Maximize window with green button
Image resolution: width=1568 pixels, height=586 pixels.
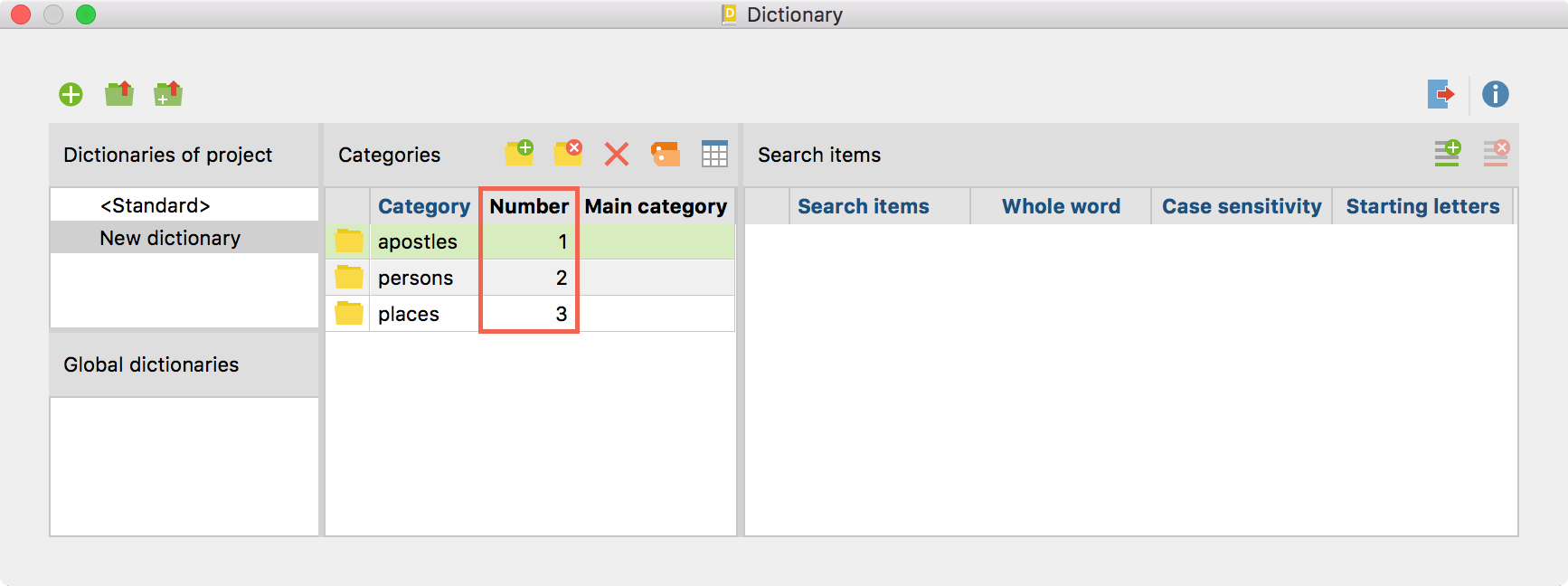tap(86, 14)
